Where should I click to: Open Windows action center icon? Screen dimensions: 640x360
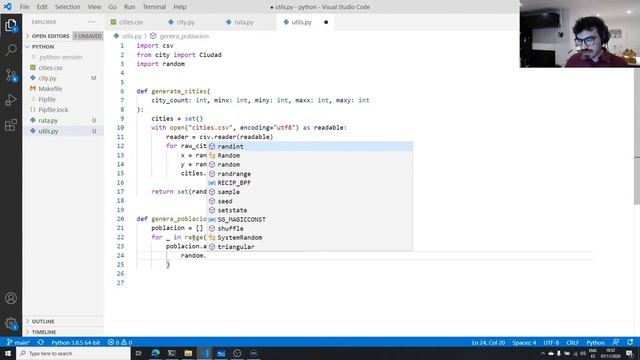[x=630, y=353]
